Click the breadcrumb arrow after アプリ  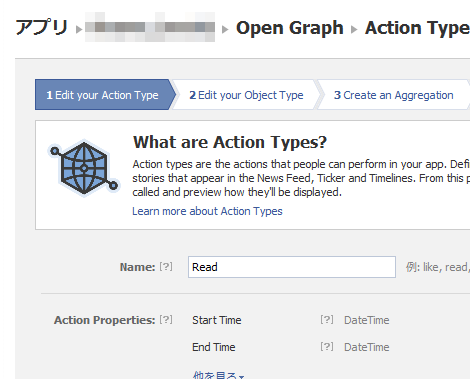coord(79,30)
